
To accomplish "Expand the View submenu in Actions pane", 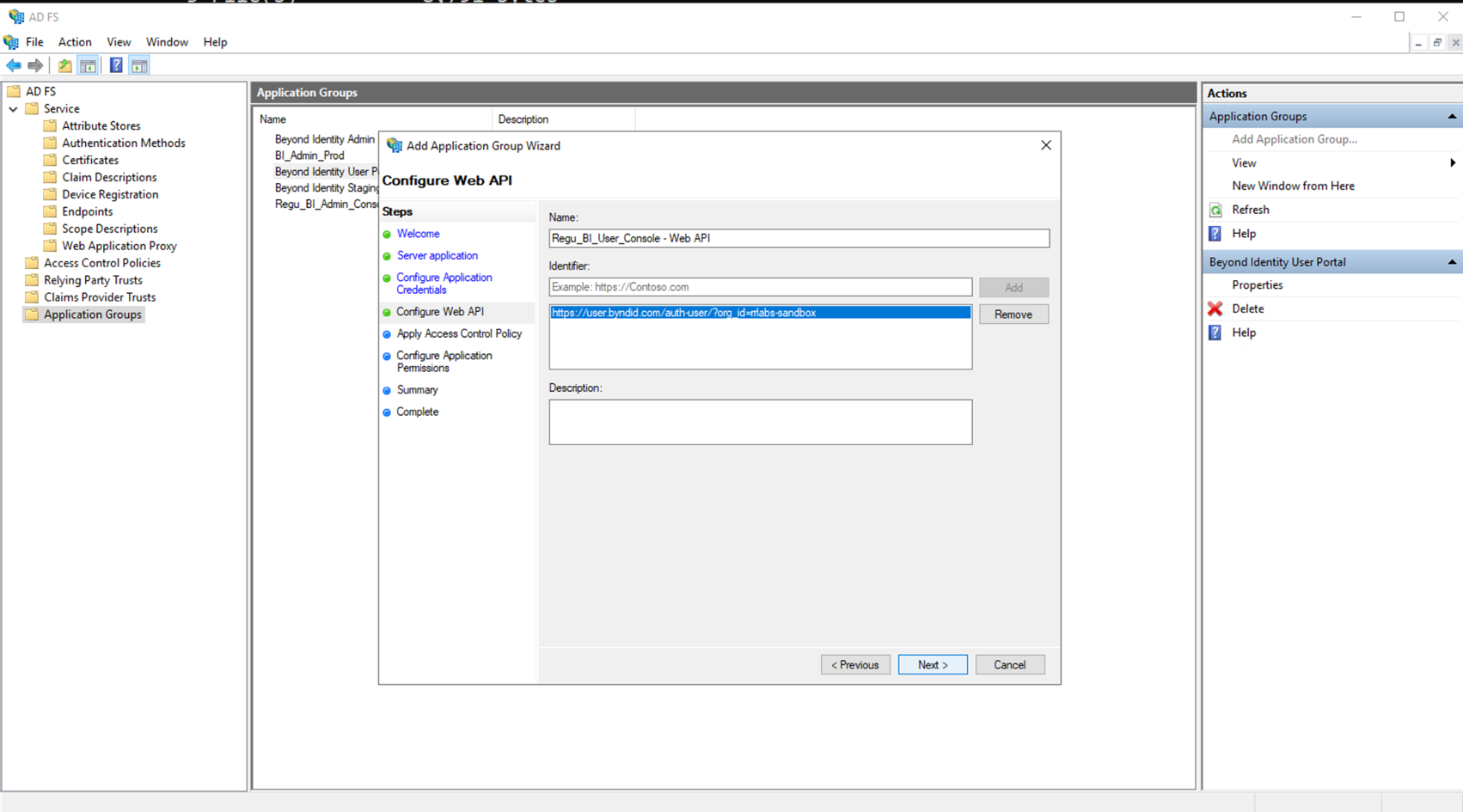I will 1452,163.
